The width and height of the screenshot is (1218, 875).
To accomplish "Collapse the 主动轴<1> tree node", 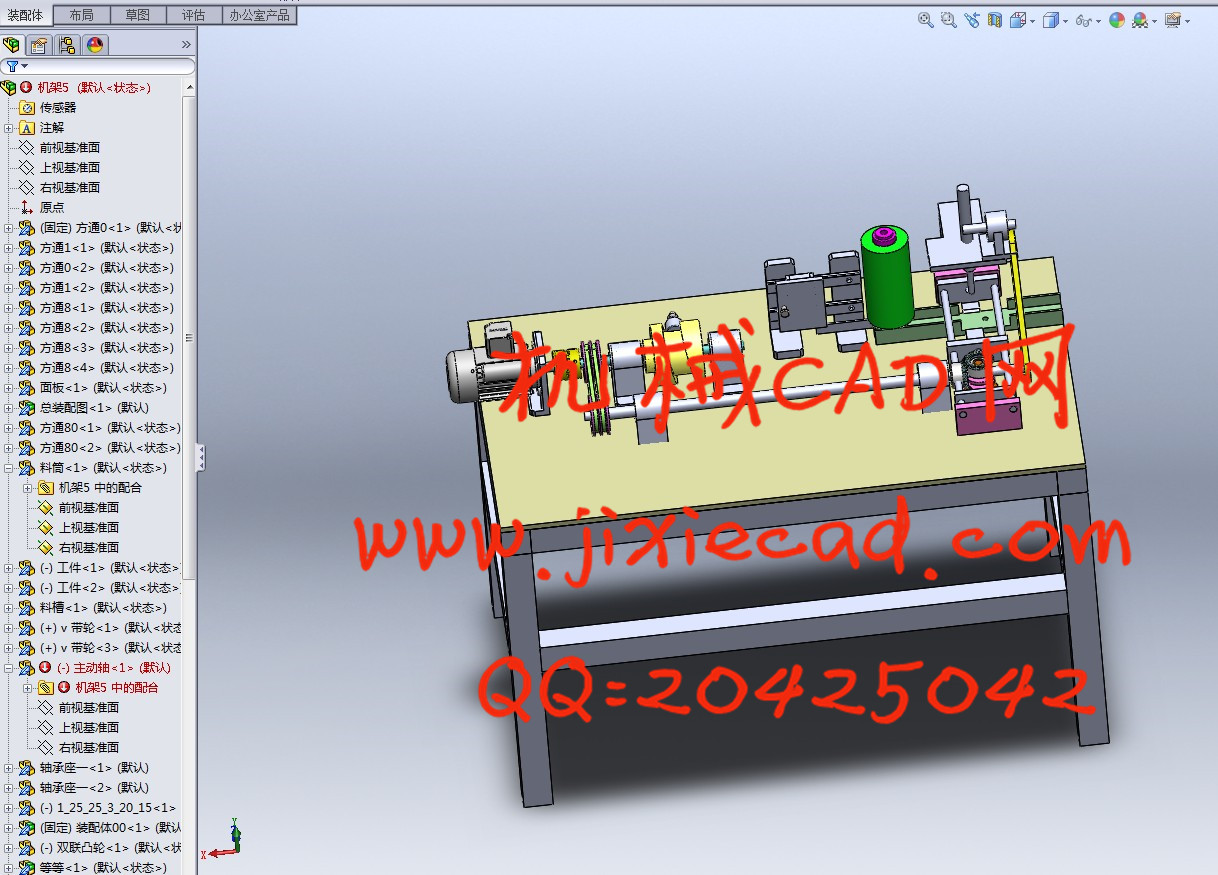I will [x=9, y=668].
